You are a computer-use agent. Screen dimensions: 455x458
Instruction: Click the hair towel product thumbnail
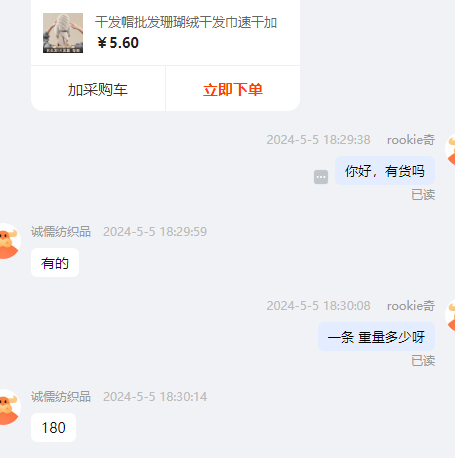coord(63,33)
